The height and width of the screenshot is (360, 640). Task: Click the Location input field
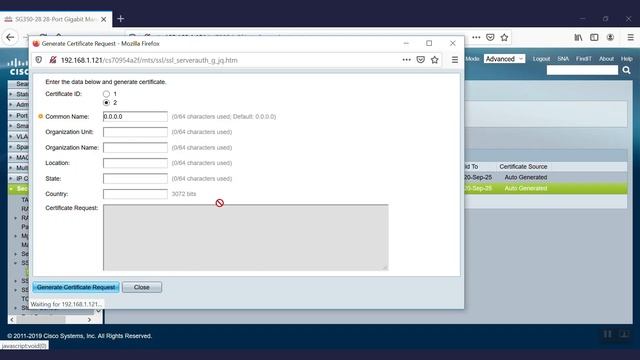pyautogui.click(x=135, y=163)
